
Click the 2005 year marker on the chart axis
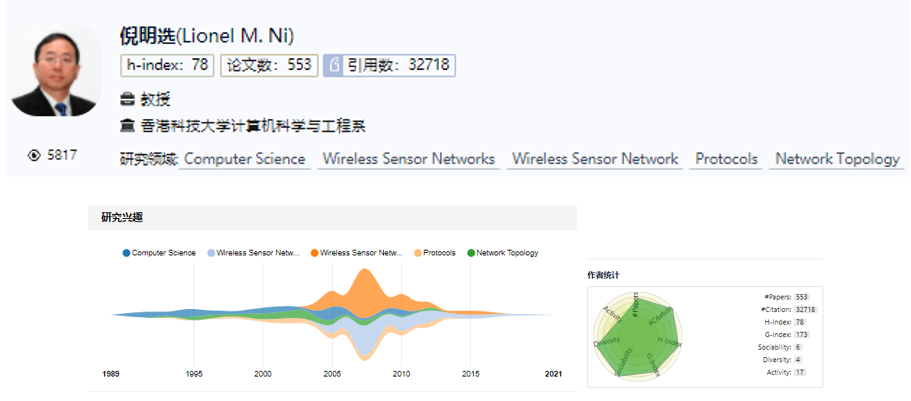click(332, 374)
